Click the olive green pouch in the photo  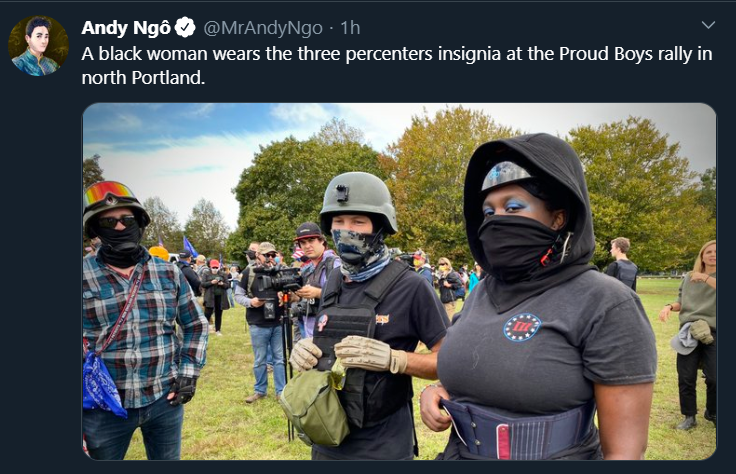314,406
